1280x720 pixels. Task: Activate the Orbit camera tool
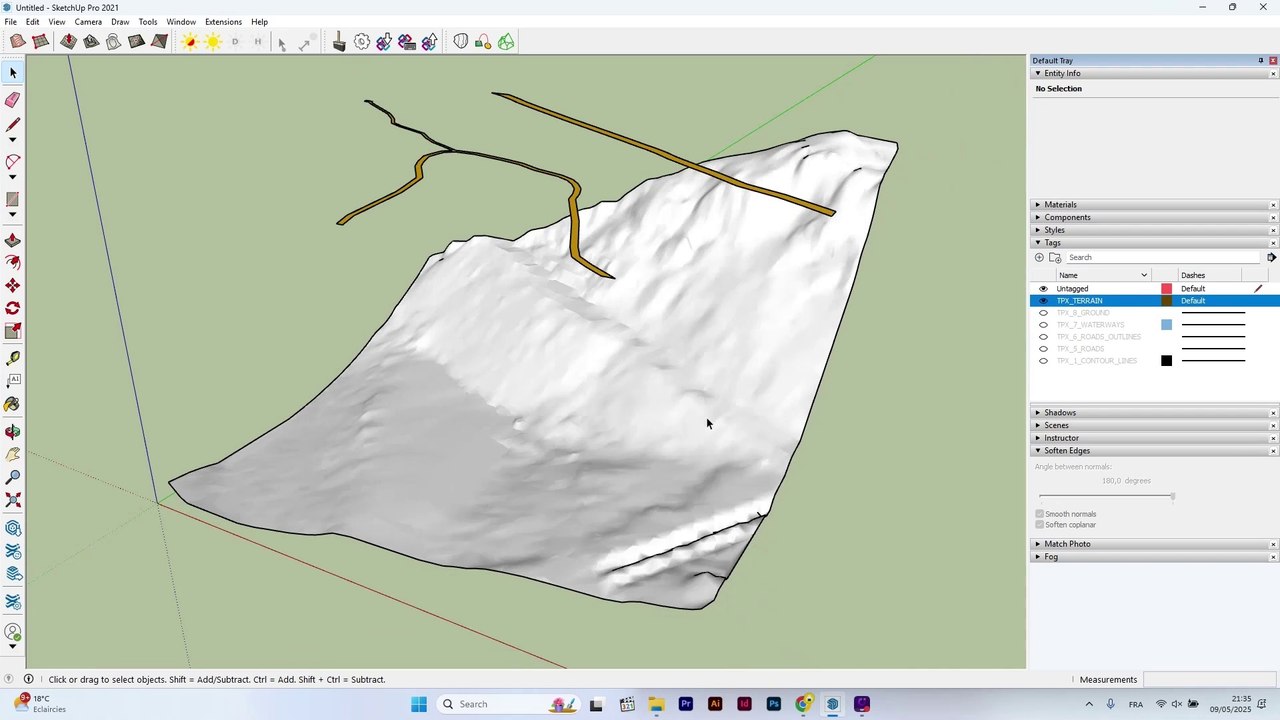pos(13,432)
